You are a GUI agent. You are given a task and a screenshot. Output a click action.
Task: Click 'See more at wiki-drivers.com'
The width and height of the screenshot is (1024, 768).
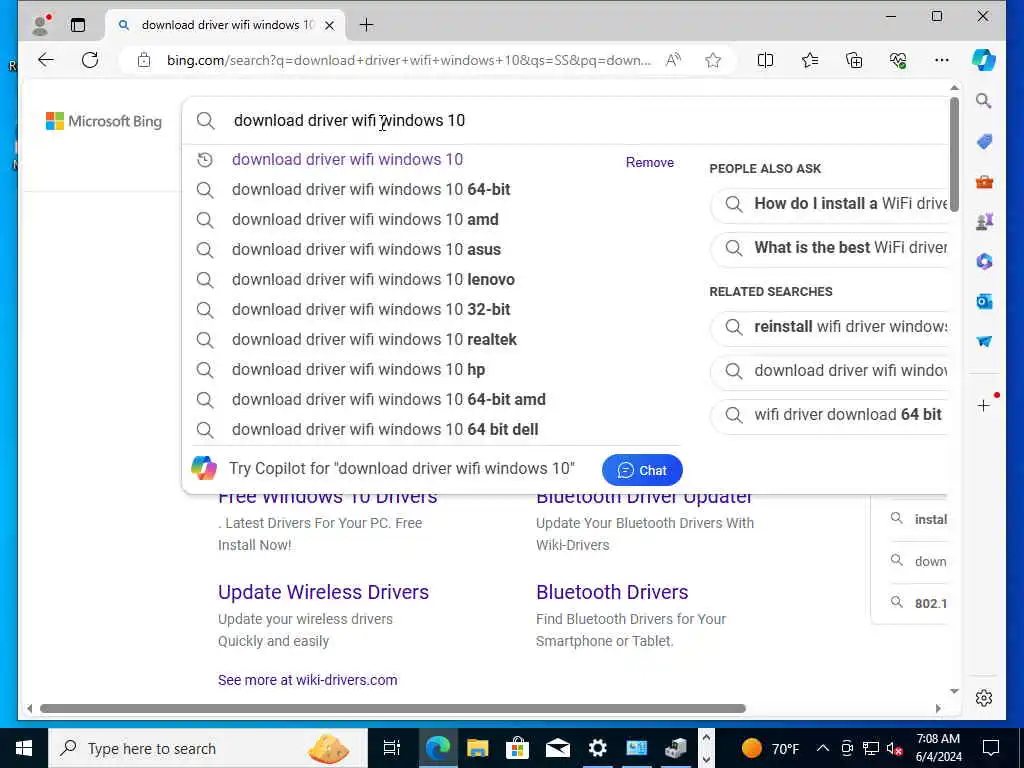tap(308, 680)
